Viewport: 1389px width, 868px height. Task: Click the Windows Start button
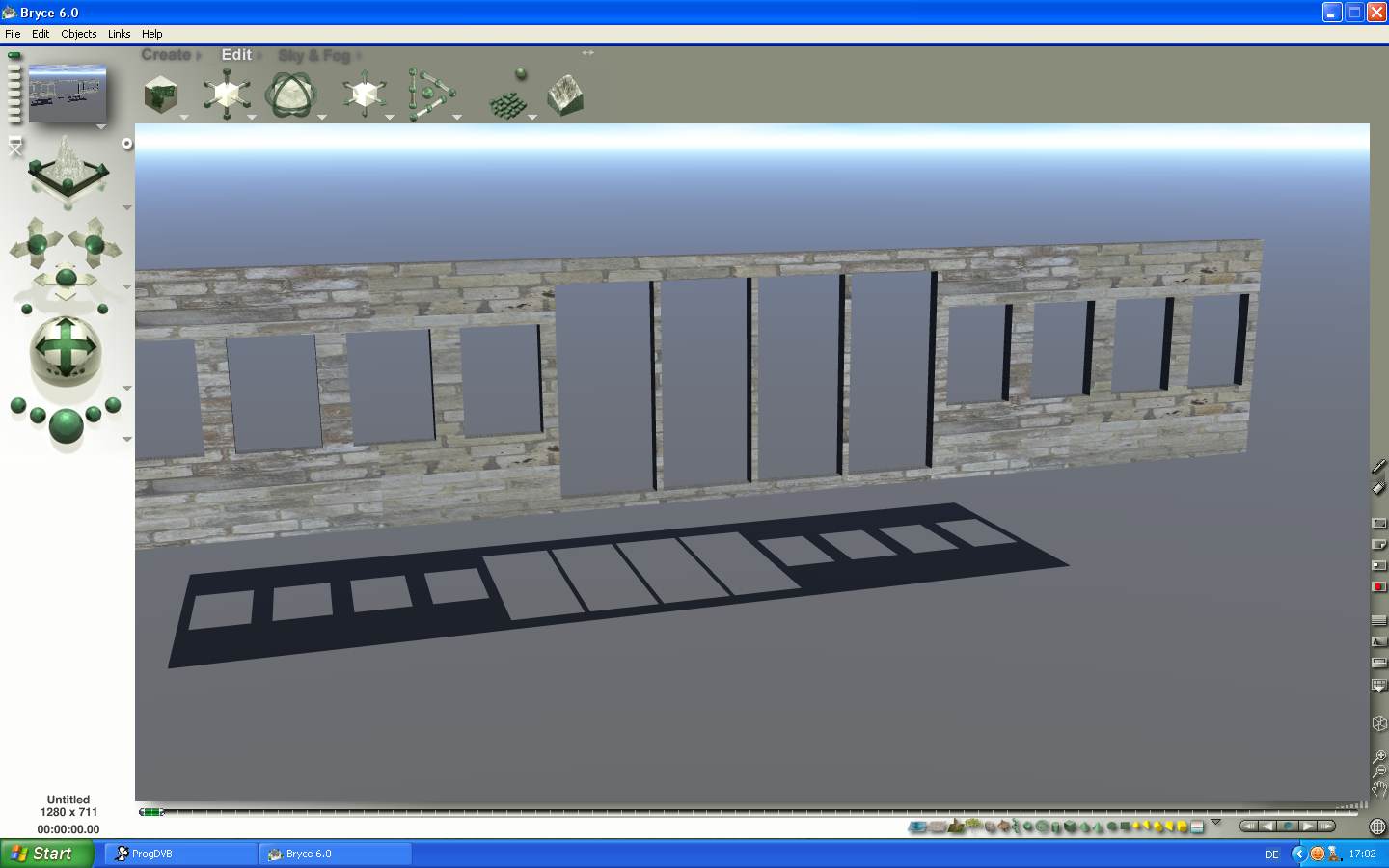(x=47, y=854)
